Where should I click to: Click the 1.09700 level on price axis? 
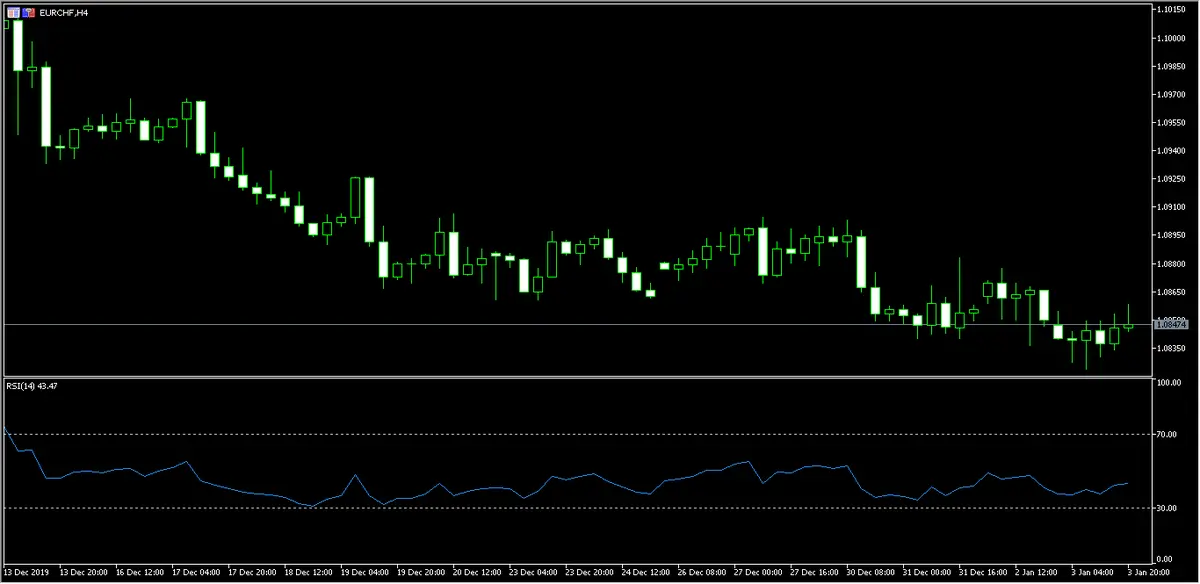(1170, 94)
